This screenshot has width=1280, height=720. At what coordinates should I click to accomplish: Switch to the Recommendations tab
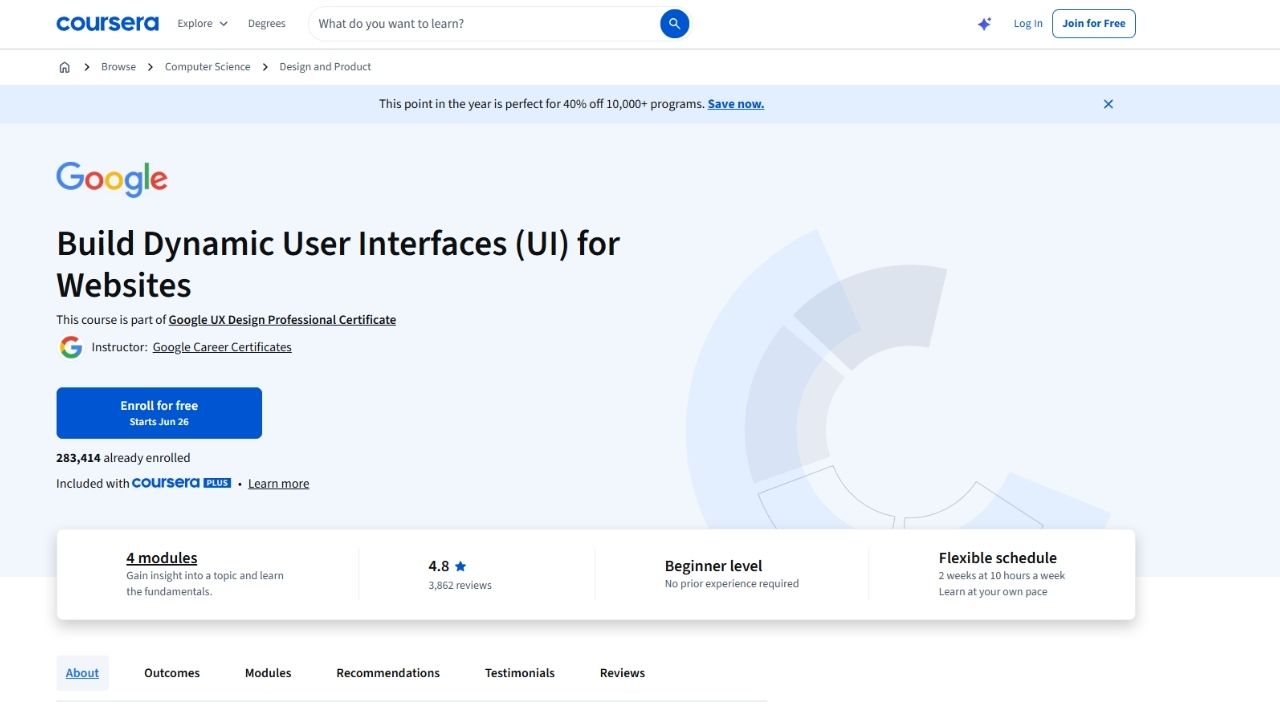pos(388,673)
